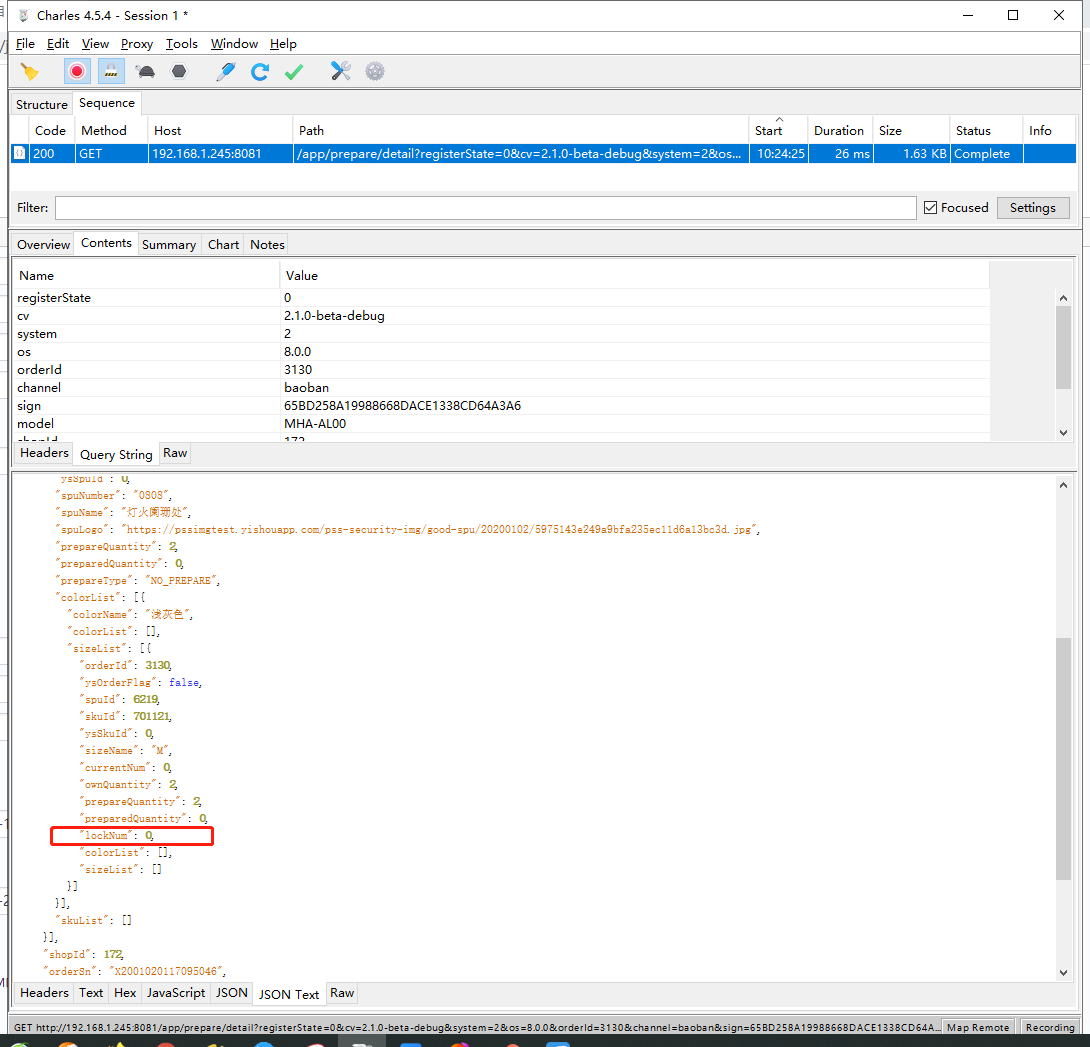Switch response view to Hex tab
The width and height of the screenshot is (1090, 1047).
[125, 993]
